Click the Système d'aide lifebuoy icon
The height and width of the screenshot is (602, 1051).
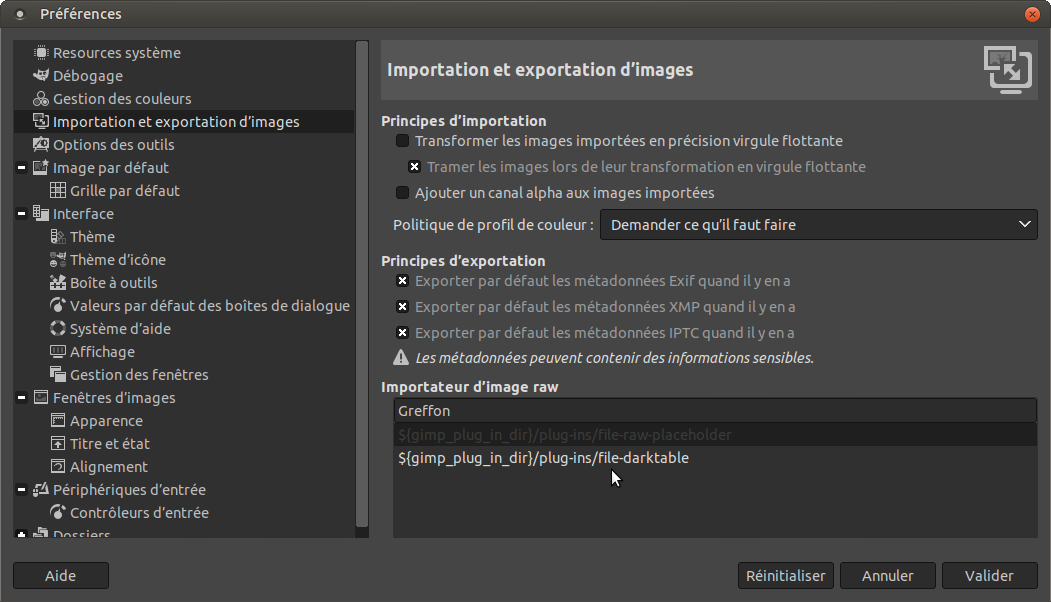[x=58, y=329]
